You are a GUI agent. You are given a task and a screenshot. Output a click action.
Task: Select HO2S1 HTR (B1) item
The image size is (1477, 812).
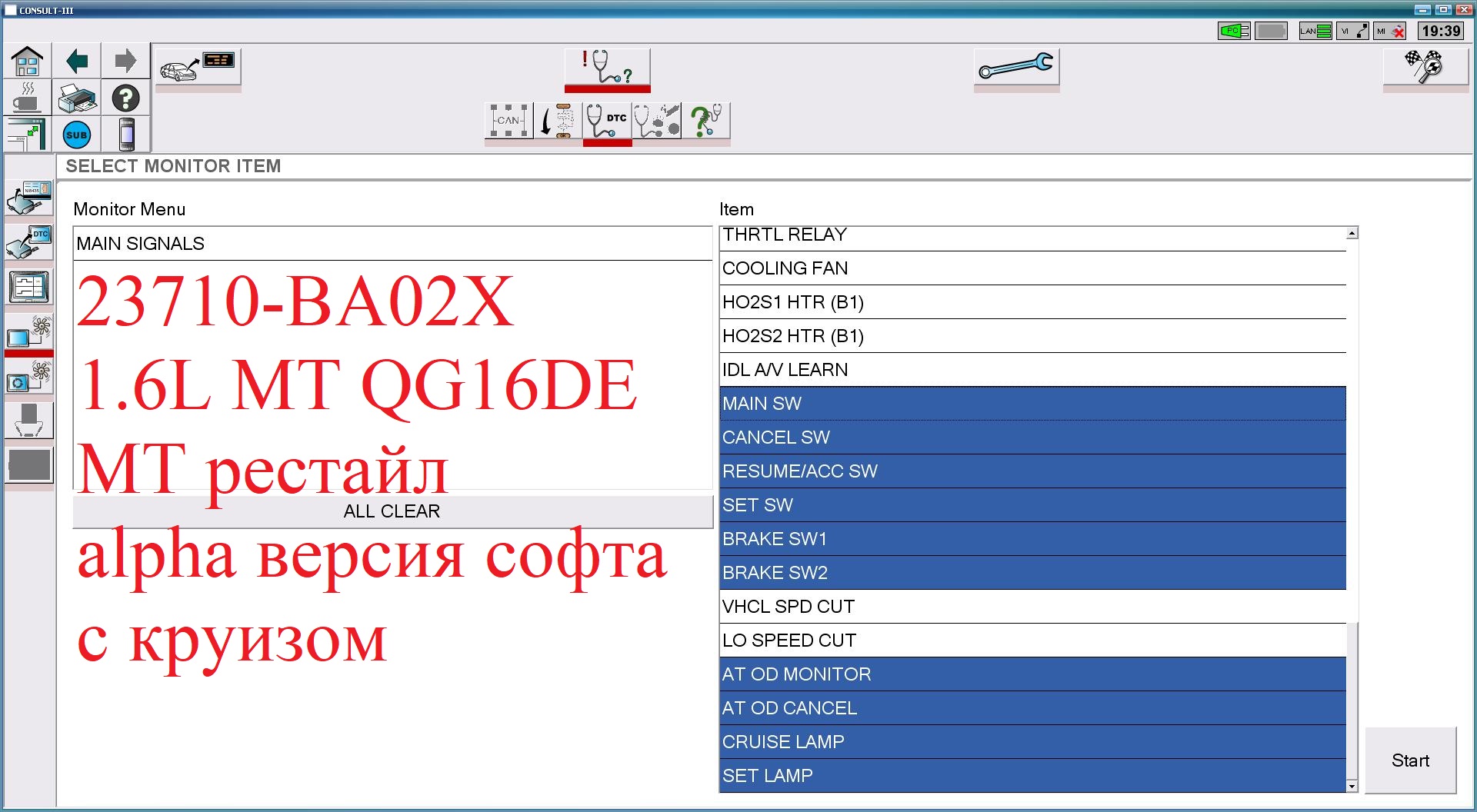(1032, 302)
